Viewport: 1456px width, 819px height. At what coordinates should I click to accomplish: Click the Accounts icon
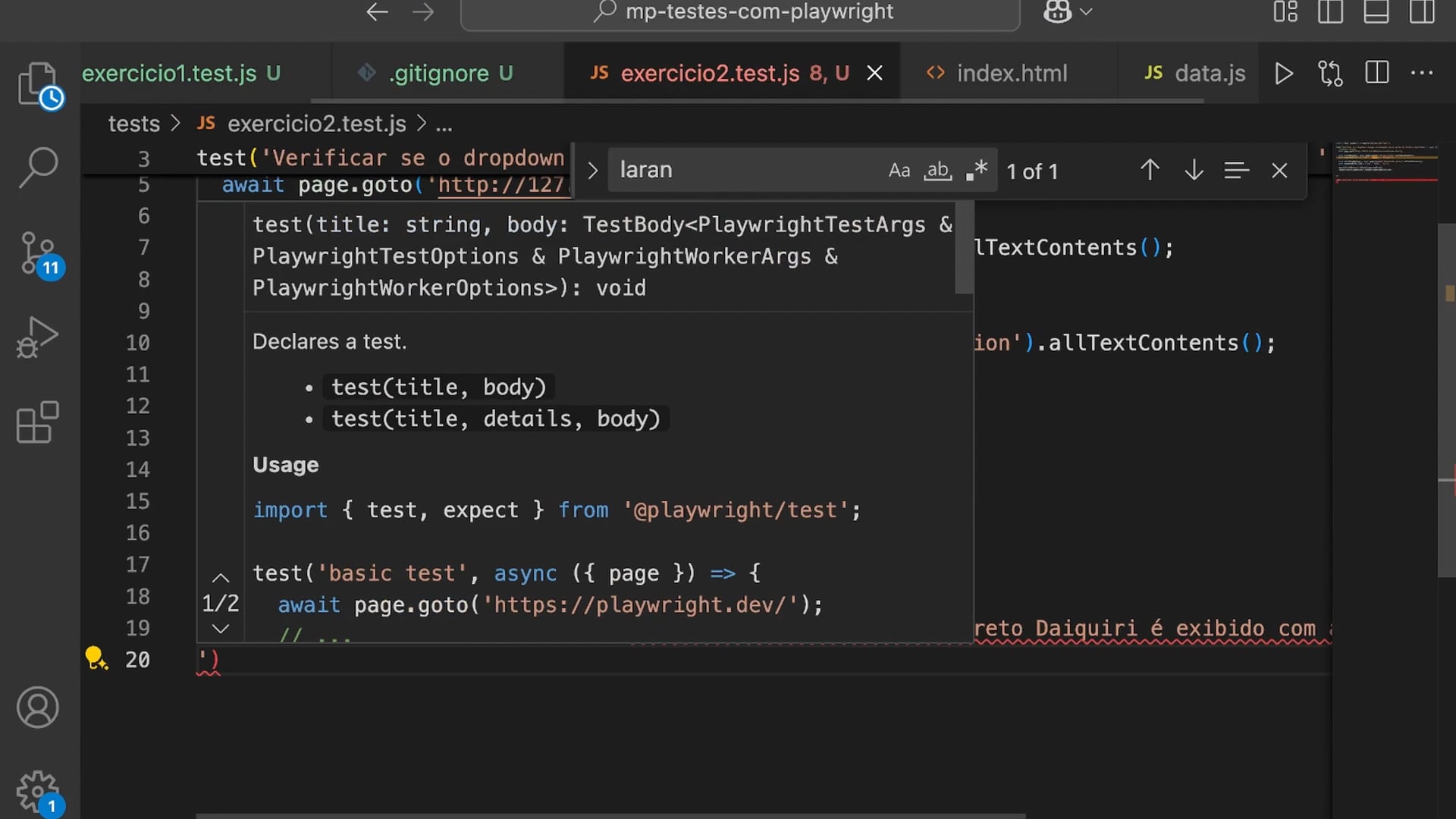point(36,708)
